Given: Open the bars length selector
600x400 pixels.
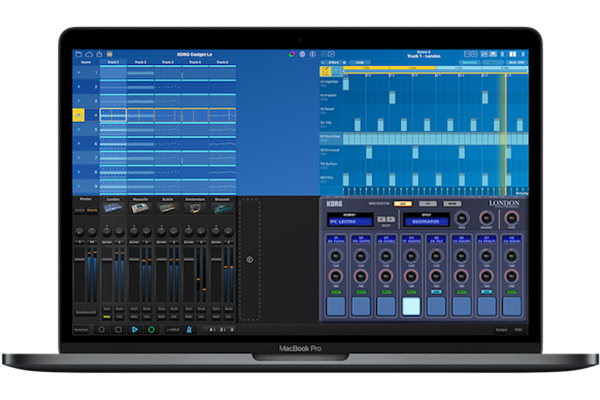Looking at the screenshot, I should tap(334, 62).
